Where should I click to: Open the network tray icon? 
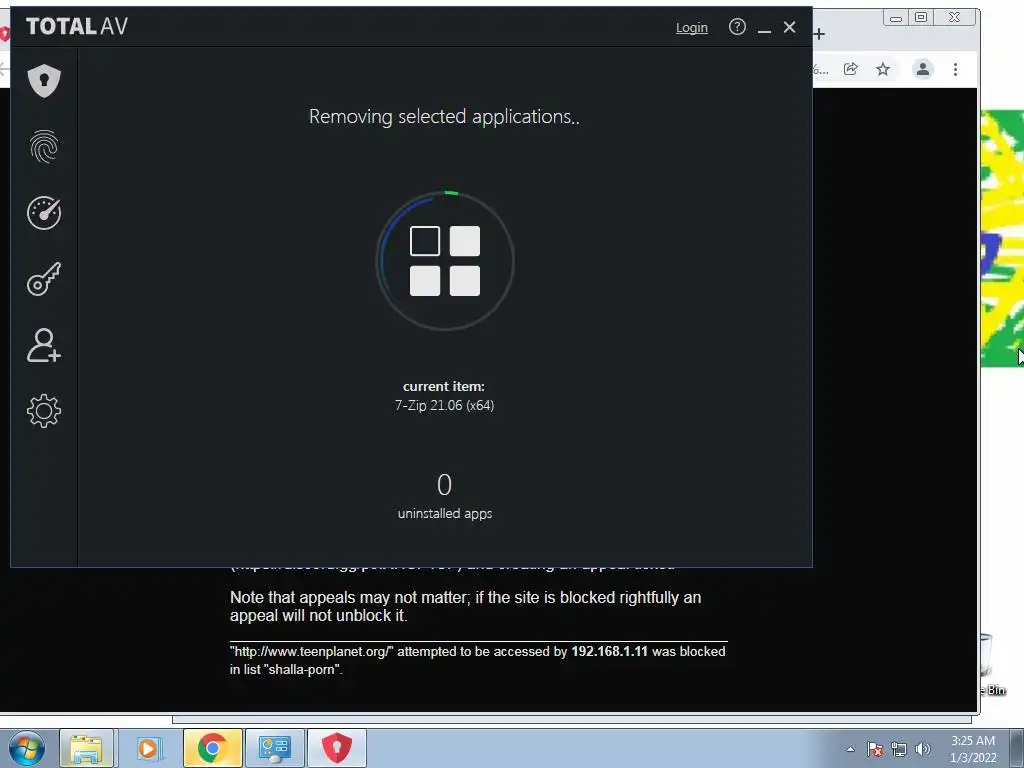pyautogui.click(x=899, y=749)
